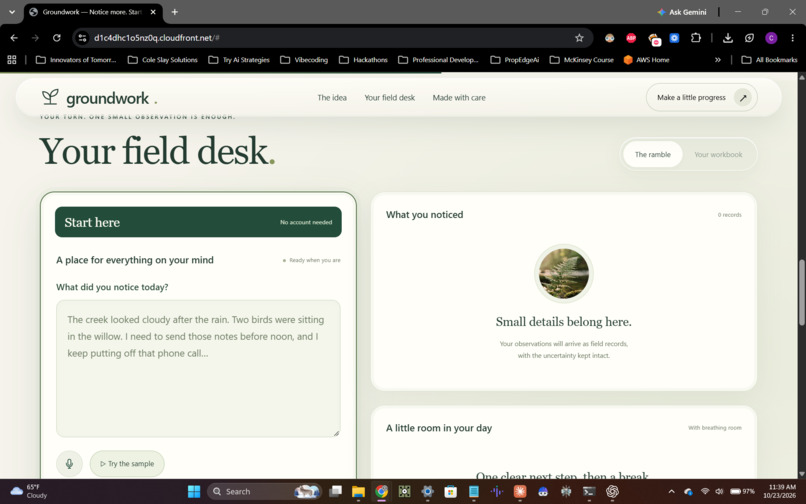Select The ramble view toggle
The width and height of the screenshot is (806, 504).
[x=652, y=154]
